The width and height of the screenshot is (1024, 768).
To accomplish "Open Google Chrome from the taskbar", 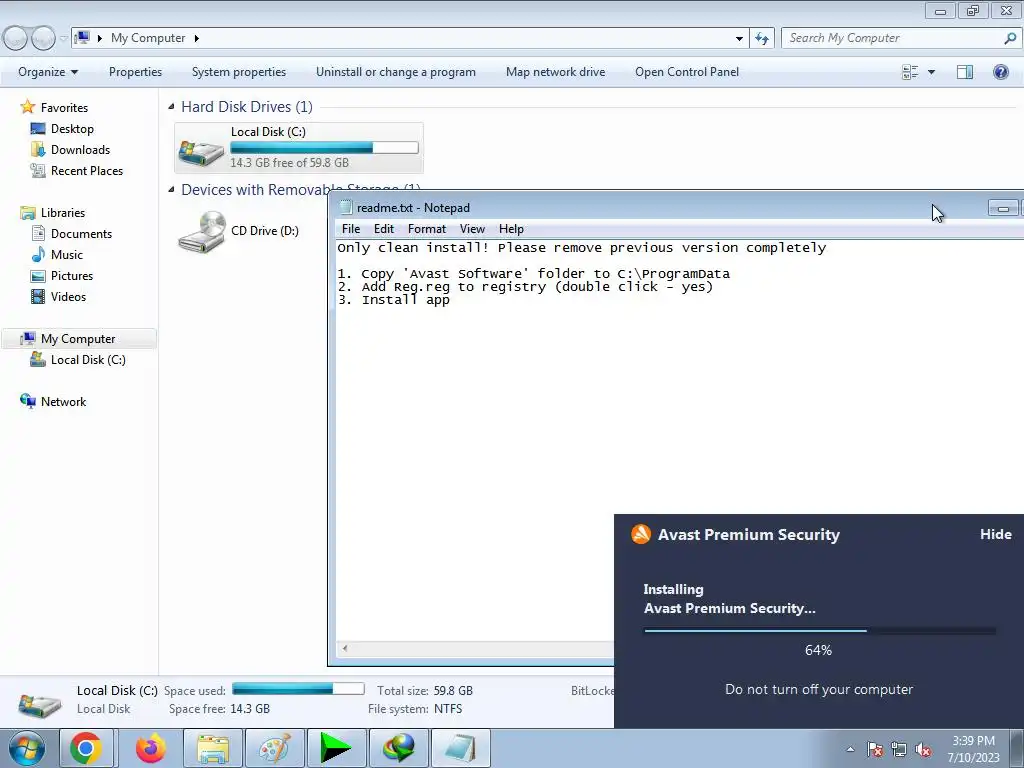I will (x=88, y=748).
